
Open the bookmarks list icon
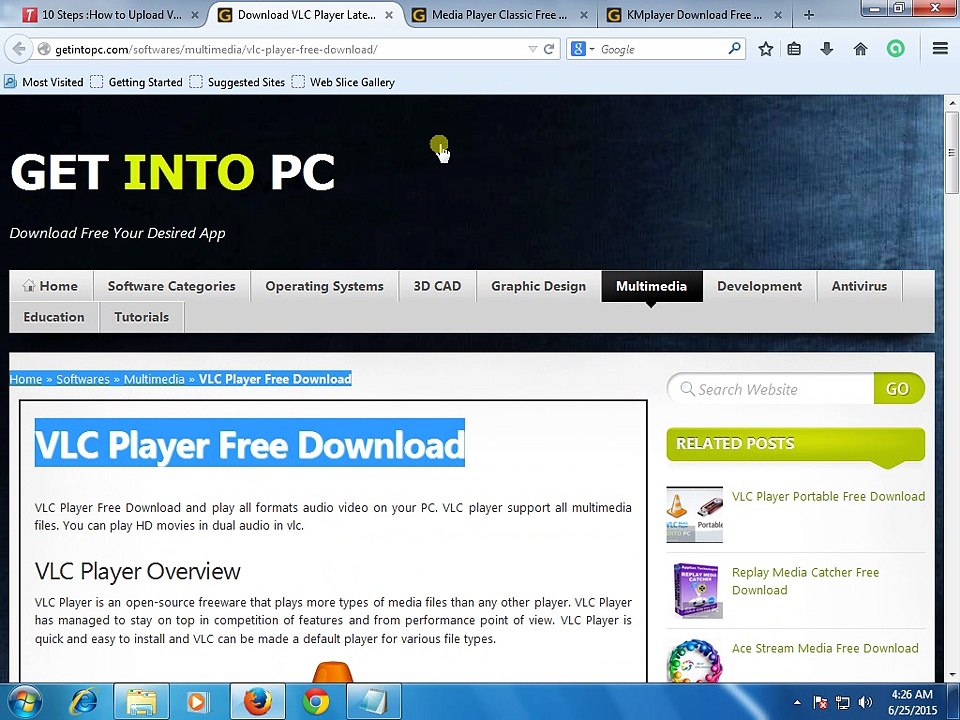794,49
